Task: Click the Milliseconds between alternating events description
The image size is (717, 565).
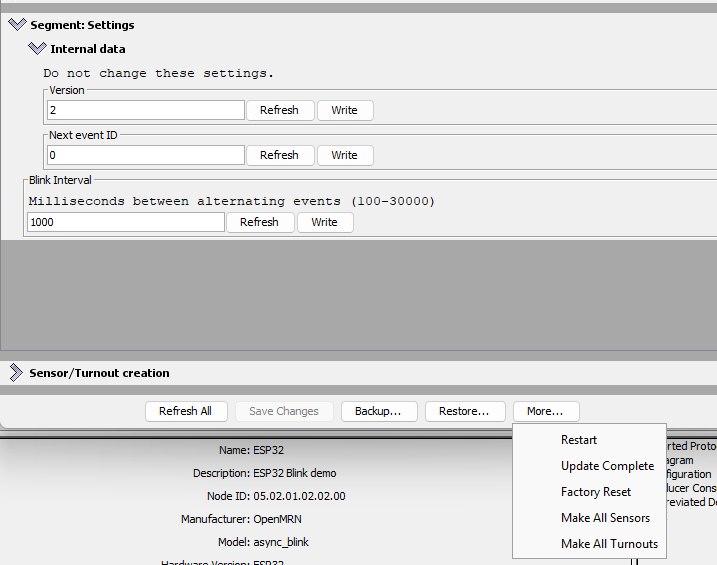Action: click(231, 201)
